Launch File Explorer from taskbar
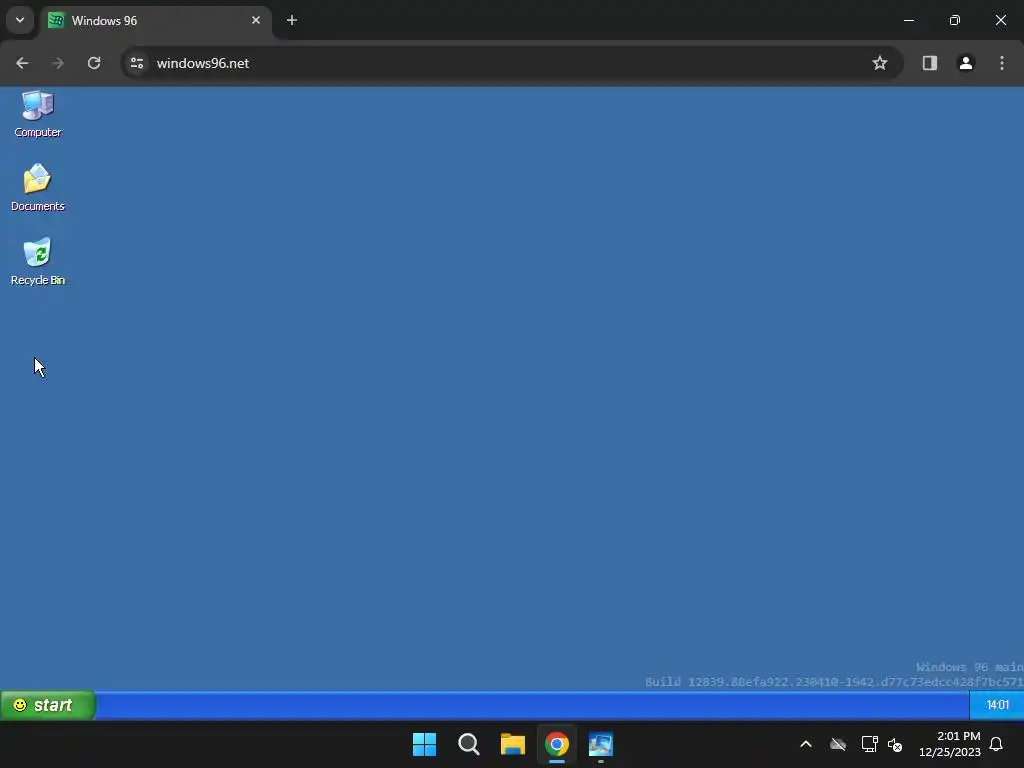This screenshot has height=768, width=1024. pyautogui.click(x=513, y=744)
